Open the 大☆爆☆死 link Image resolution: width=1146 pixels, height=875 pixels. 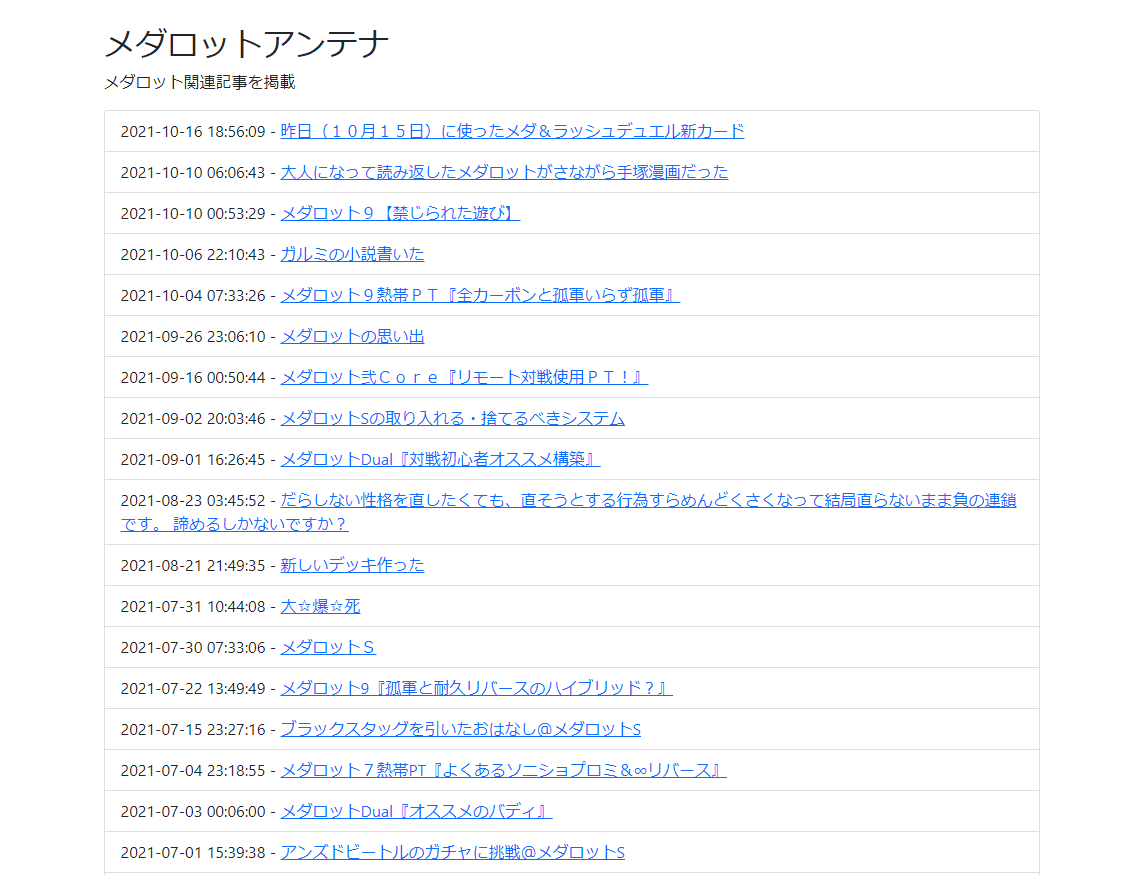tap(320, 606)
